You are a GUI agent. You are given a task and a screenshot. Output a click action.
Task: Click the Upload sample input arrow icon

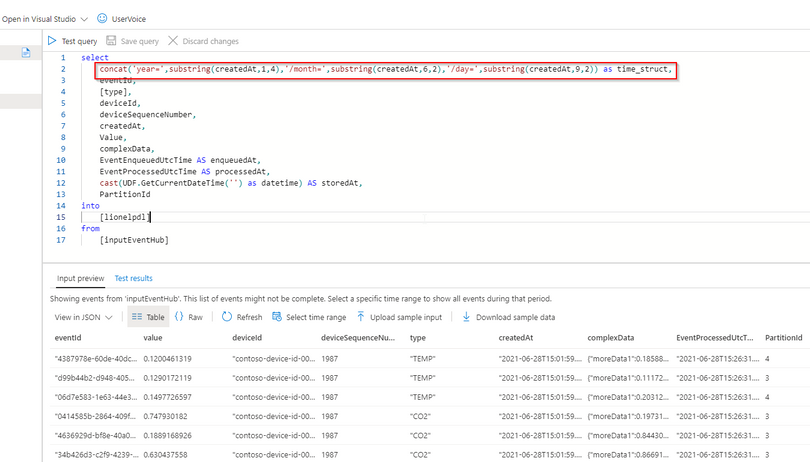point(361,317)
